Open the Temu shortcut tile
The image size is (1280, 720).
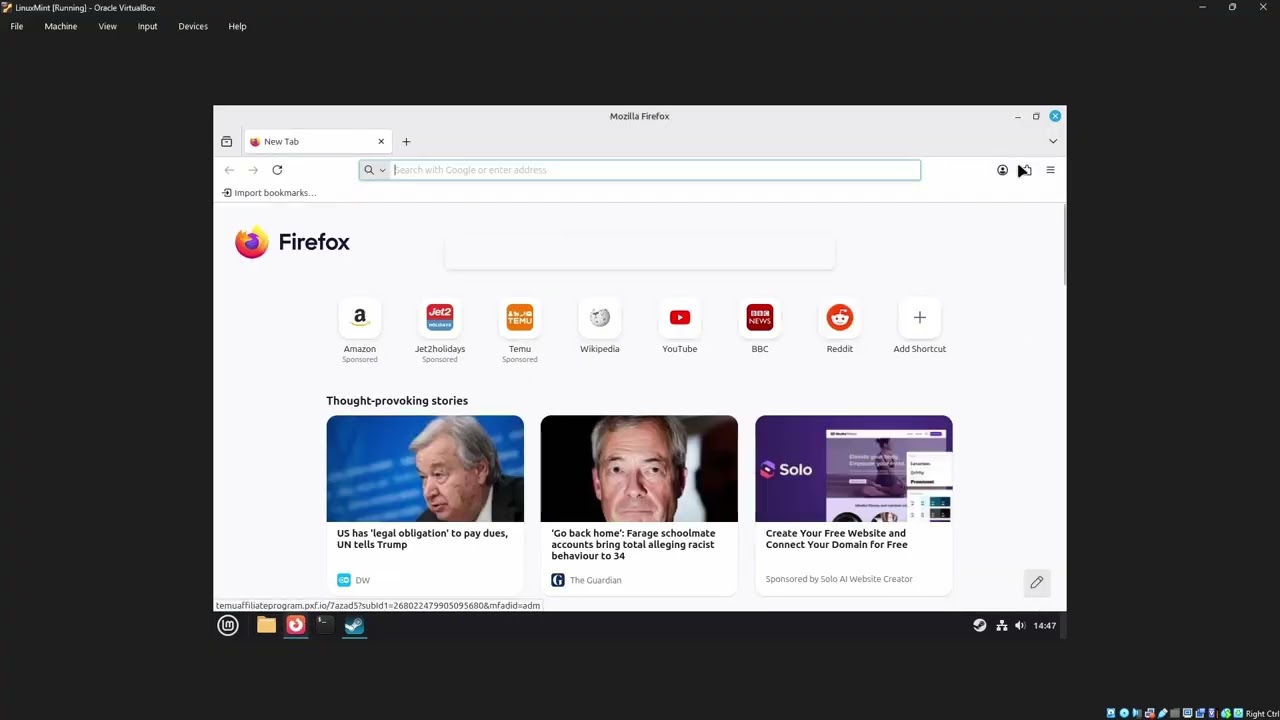pyautogui.click(x=520, y=318)
